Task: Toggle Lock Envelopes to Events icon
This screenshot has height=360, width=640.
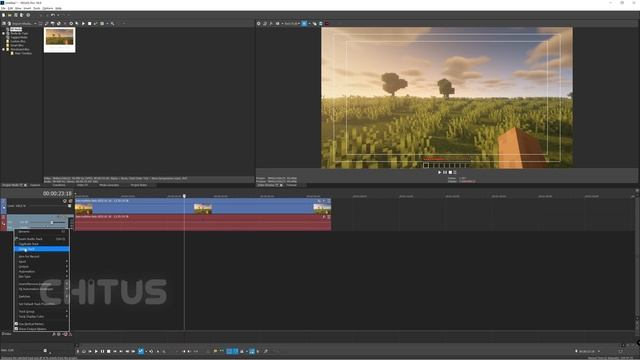Action: pyautogui.click(x=252, y=351)
